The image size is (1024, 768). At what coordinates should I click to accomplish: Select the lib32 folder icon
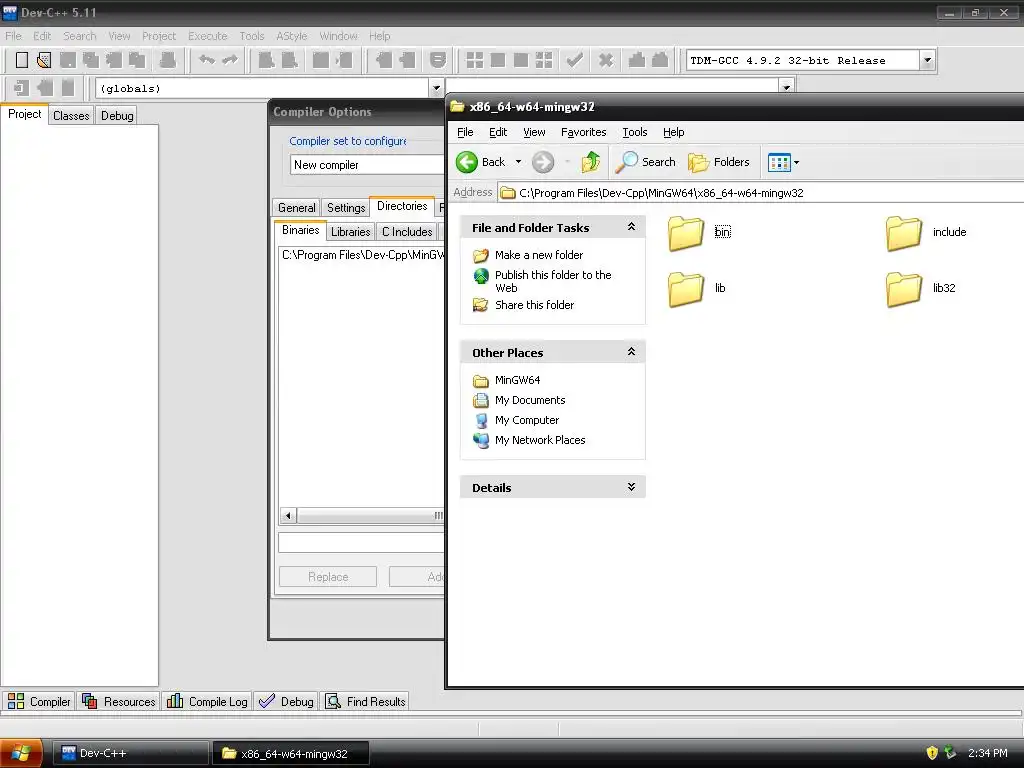[904, 289]
